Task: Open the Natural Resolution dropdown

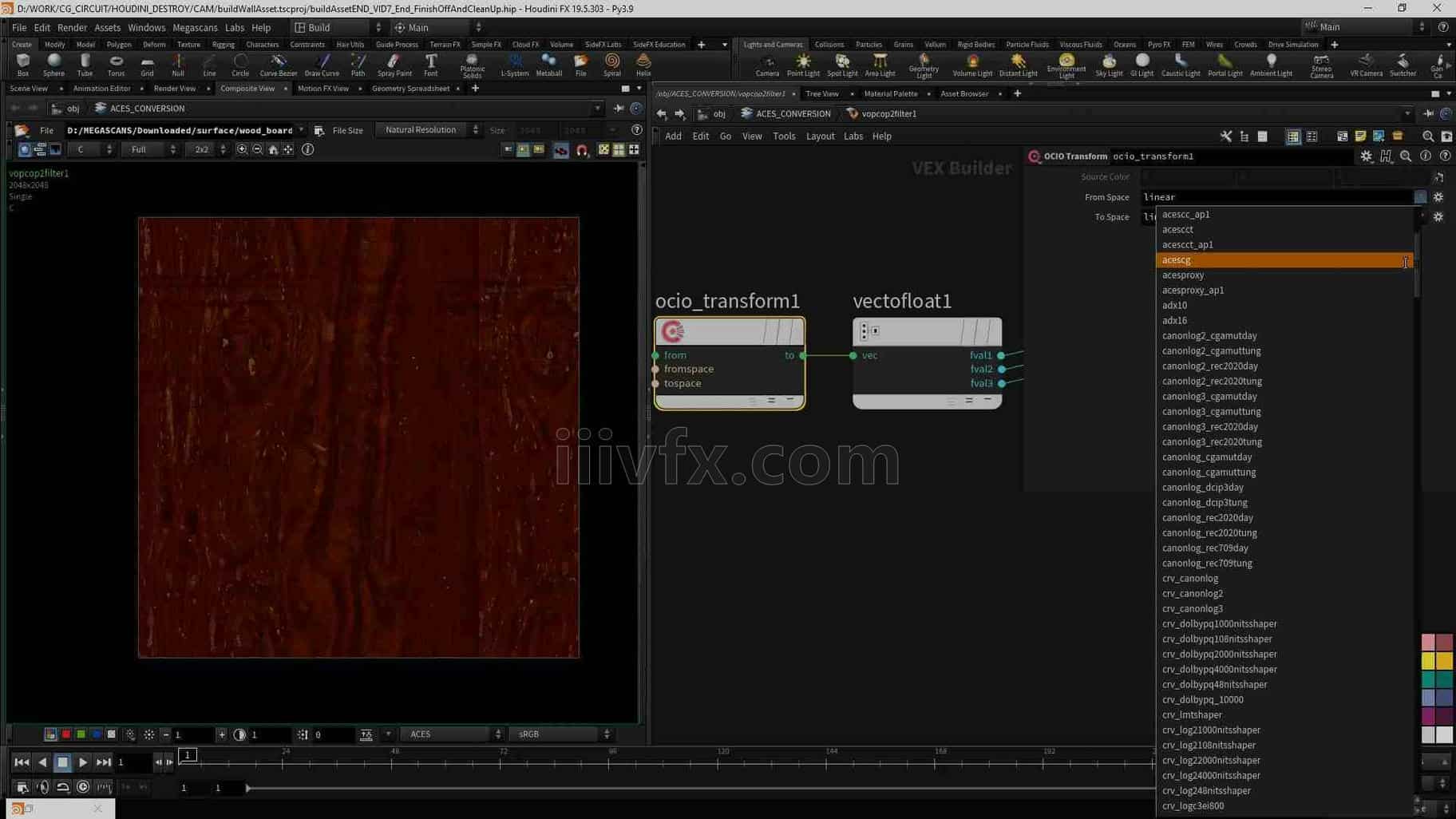Action: [x=429, y=130]
